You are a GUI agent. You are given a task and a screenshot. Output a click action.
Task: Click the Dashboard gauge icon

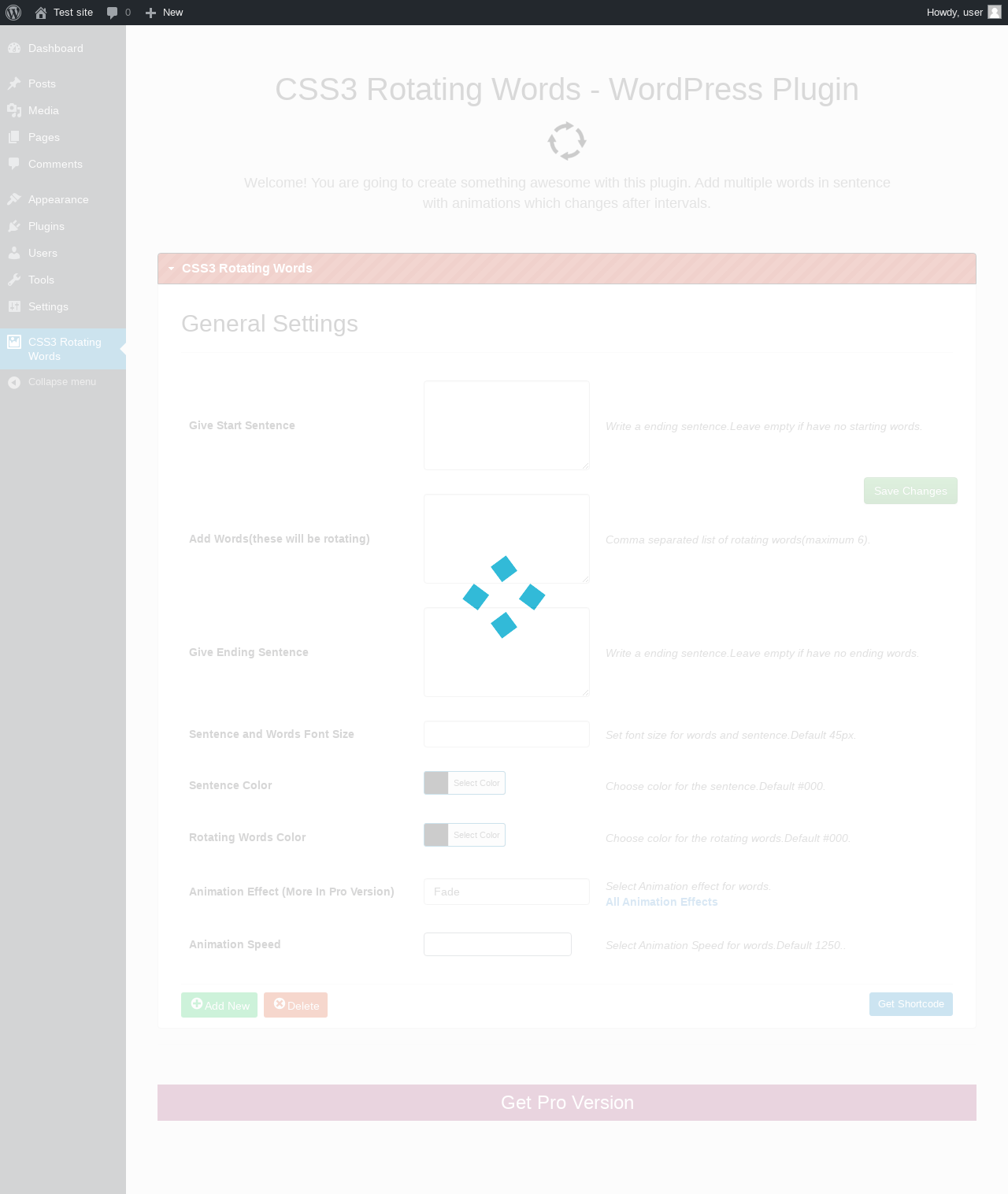click(14, 48)
